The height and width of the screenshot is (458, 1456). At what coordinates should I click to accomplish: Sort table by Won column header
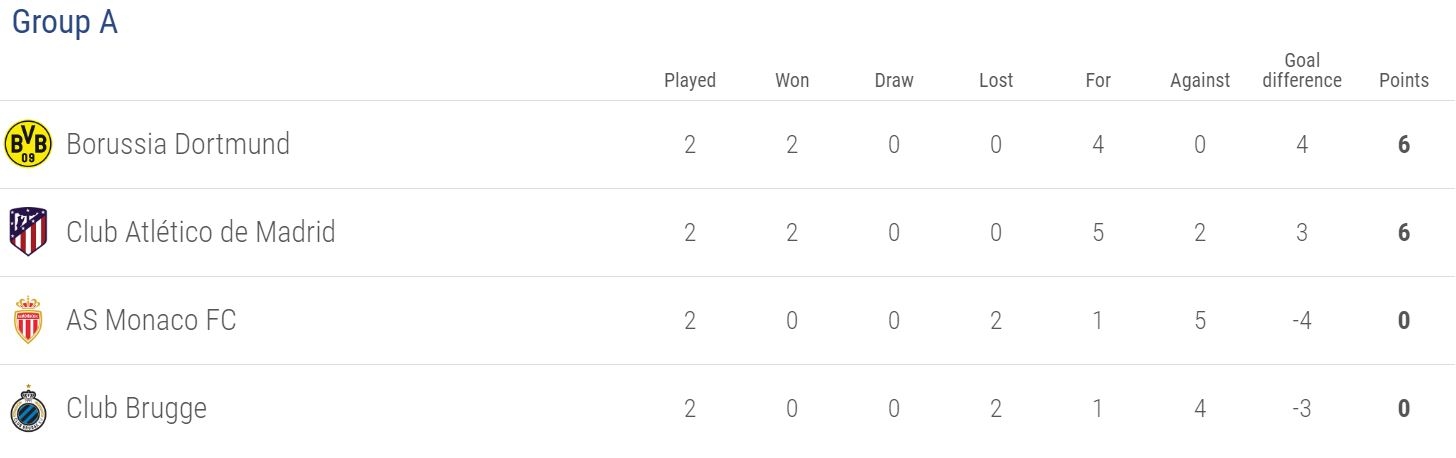(792, 81)
